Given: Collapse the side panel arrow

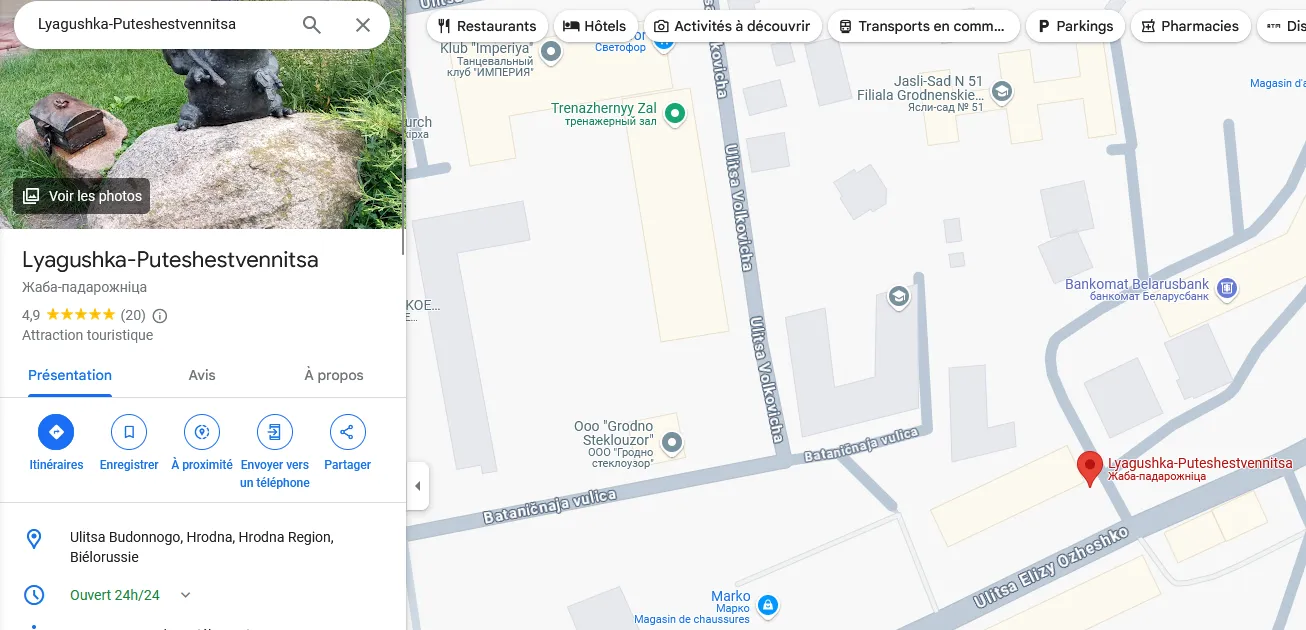Looking at the screenshot, I should tap(418, 486).
